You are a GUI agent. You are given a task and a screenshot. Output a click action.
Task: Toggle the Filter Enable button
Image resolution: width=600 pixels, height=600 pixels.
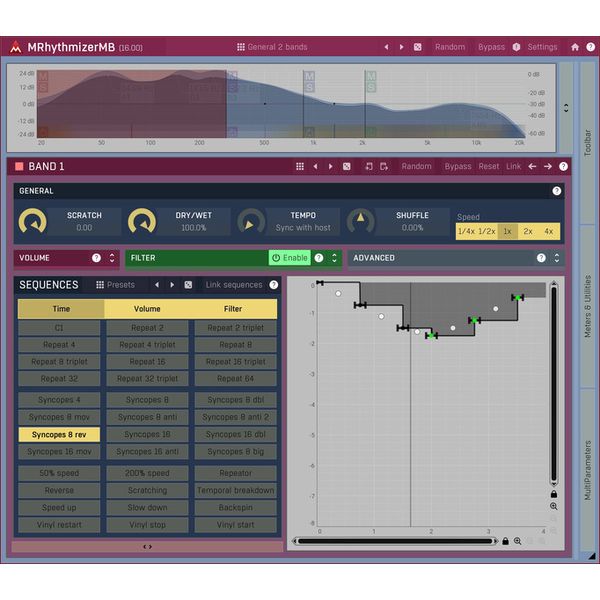coord(289,258)
